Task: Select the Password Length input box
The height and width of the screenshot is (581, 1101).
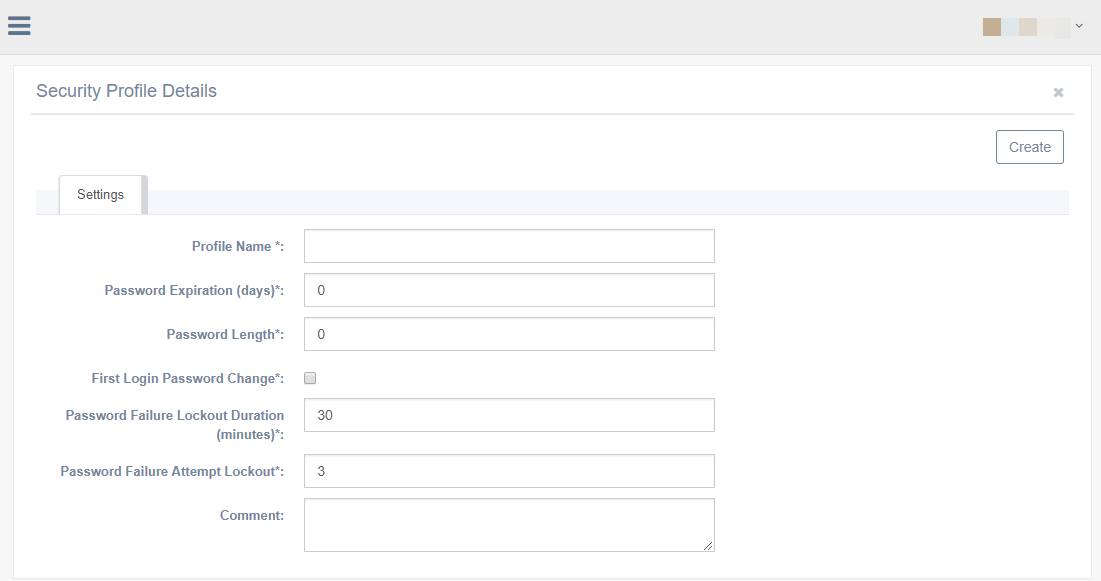Action: pyautogui.click(x=509, y=334)
